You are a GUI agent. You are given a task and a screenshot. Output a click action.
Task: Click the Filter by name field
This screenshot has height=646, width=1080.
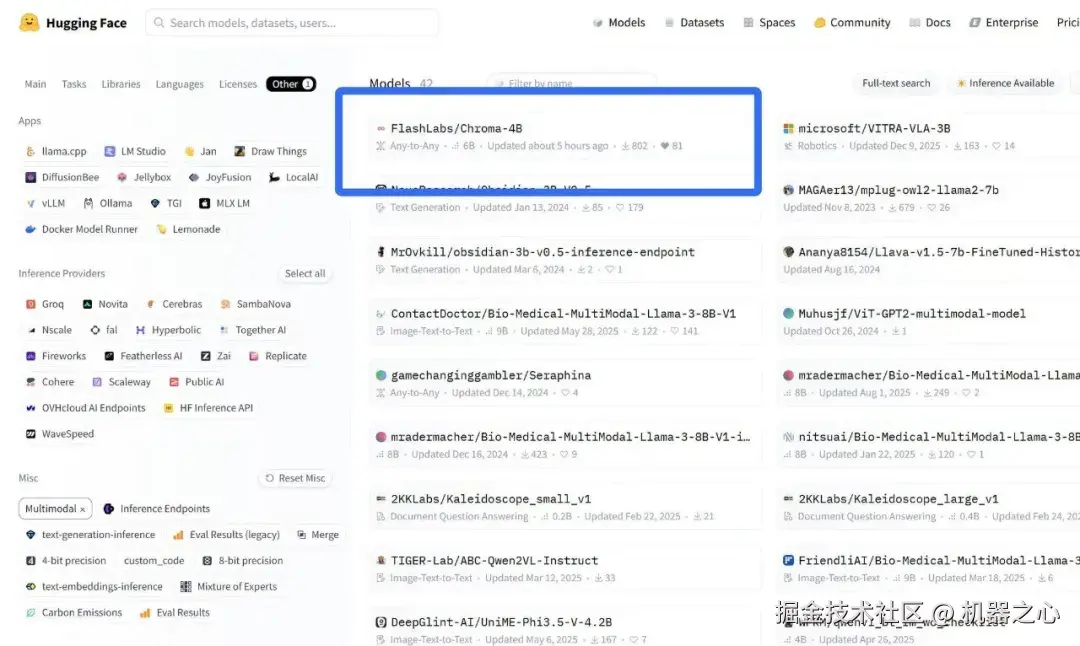click(x=572, y=83)
